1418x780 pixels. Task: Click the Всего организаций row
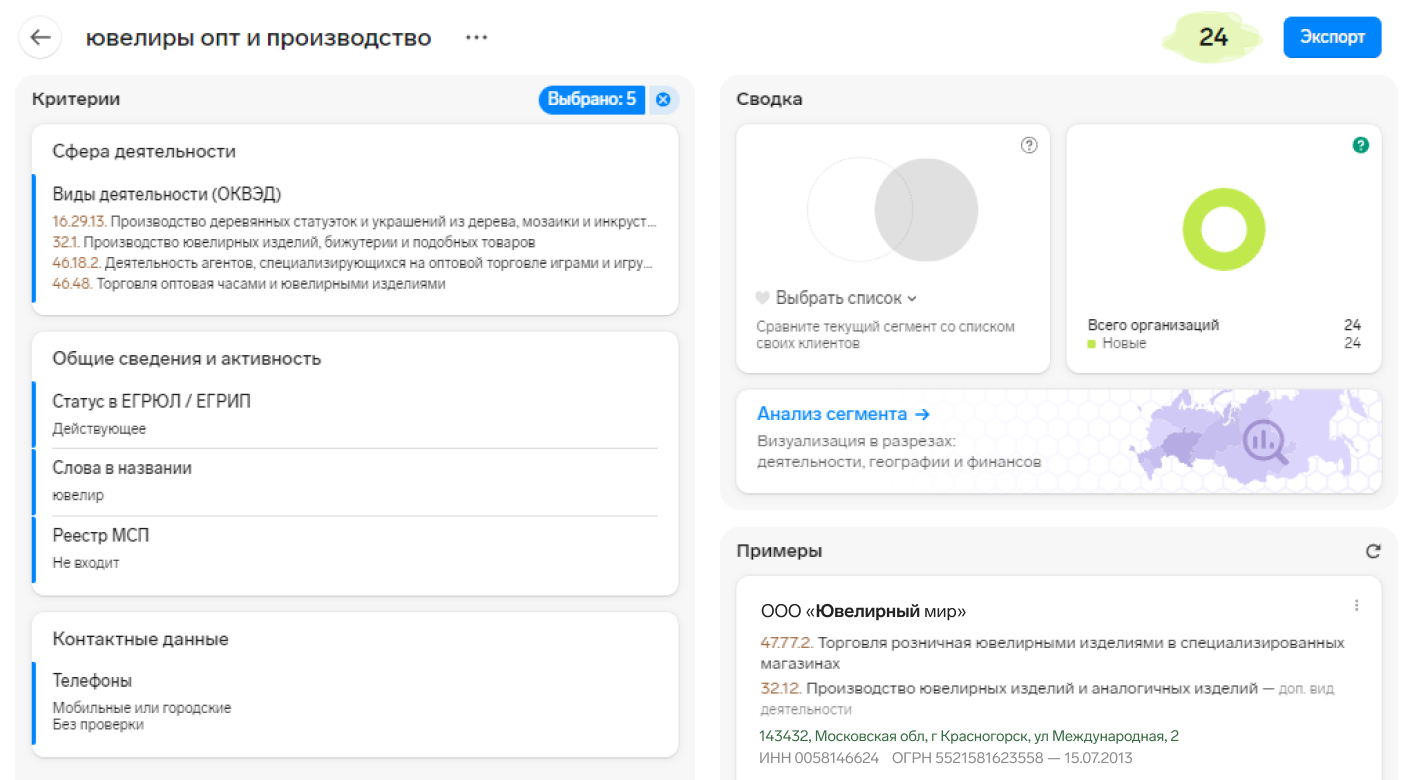[1224, 325]
